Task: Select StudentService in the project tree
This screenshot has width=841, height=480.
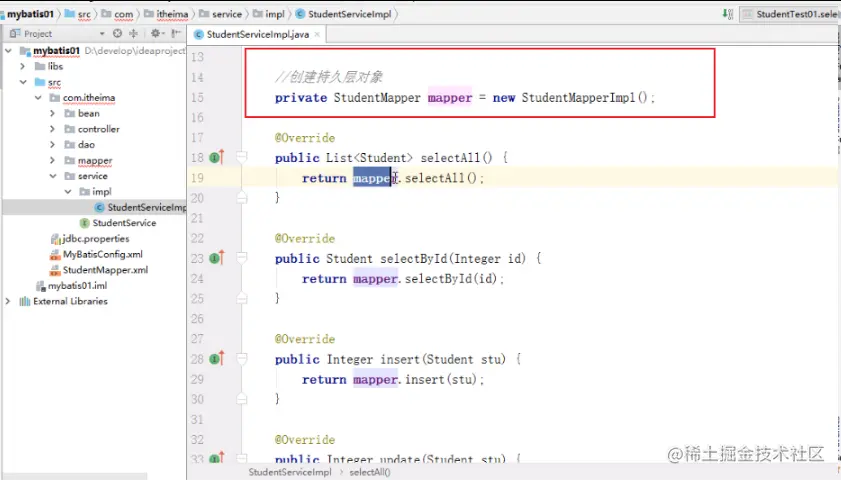Action: coord(124,223)
